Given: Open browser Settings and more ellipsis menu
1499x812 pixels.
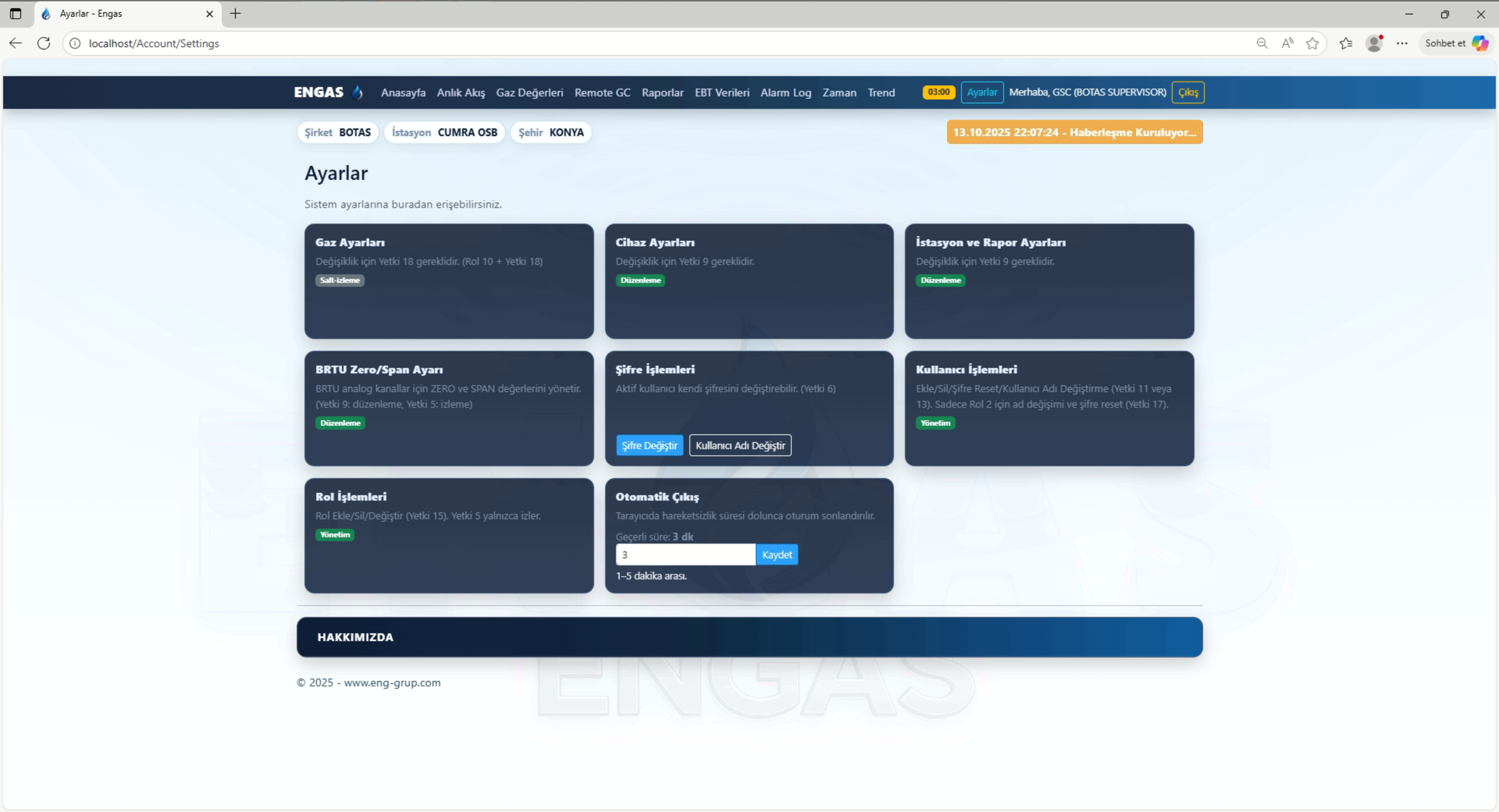Looking at the screenshot, I should pos(1402,43).
